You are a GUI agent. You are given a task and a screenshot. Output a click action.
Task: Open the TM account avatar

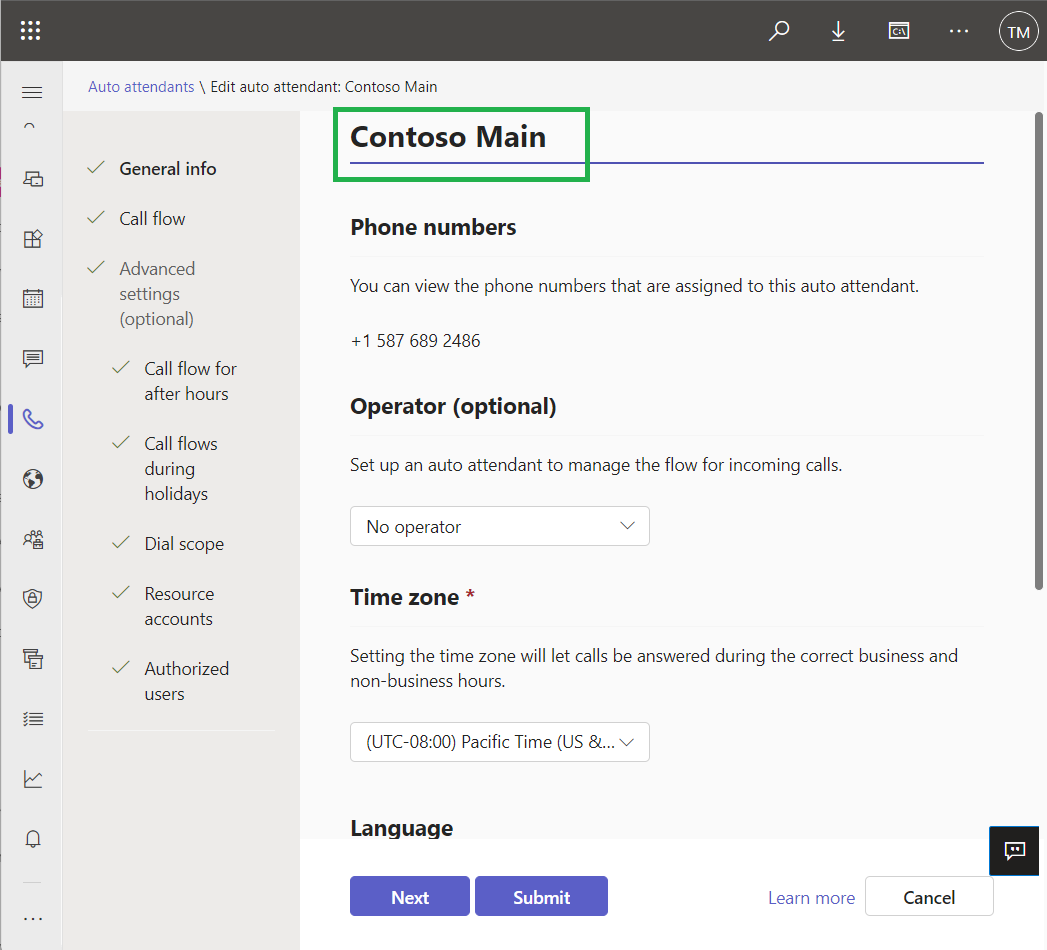pos(1018,32)
